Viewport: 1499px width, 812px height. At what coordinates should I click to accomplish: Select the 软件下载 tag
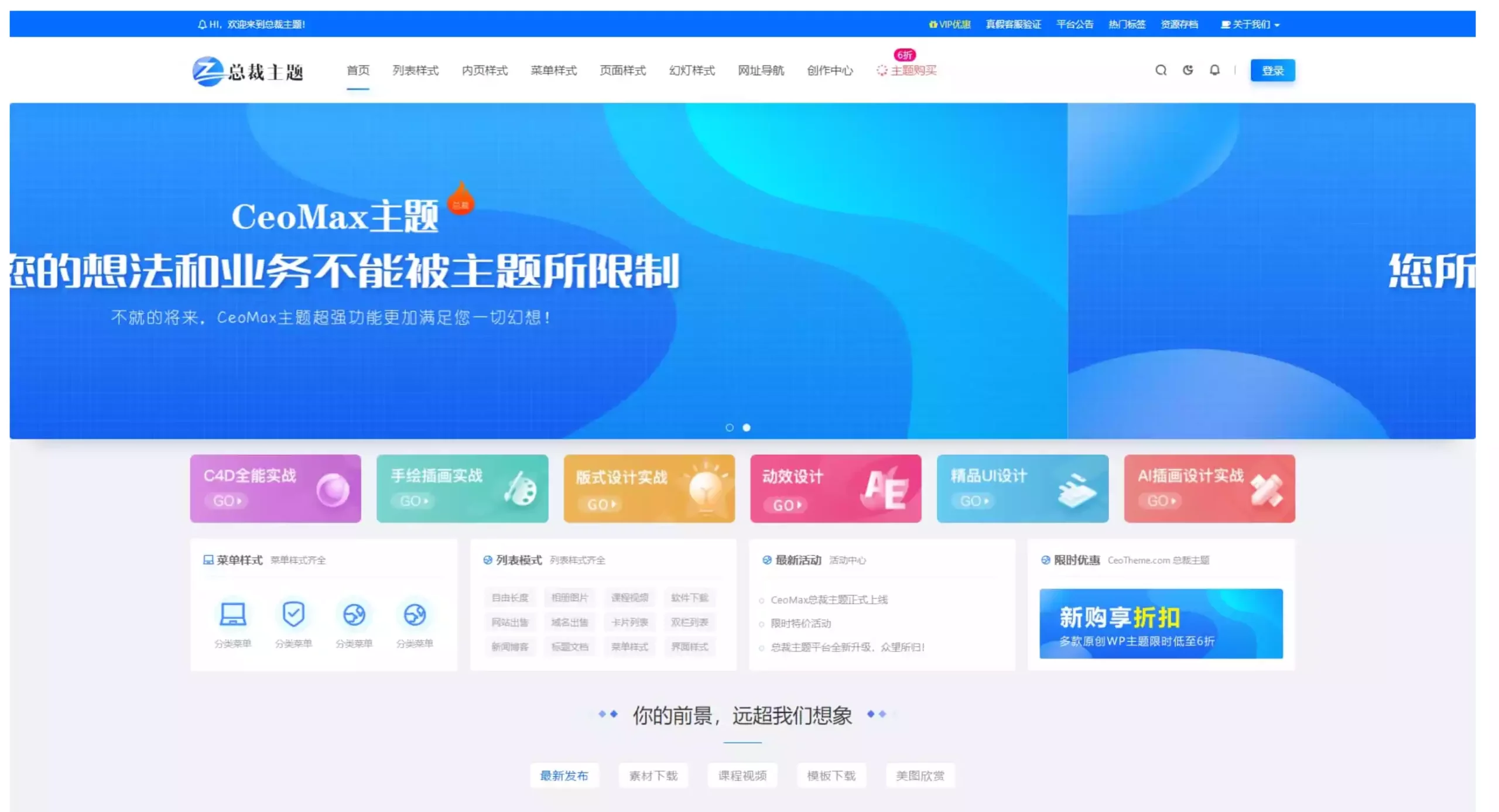point(689,597)
